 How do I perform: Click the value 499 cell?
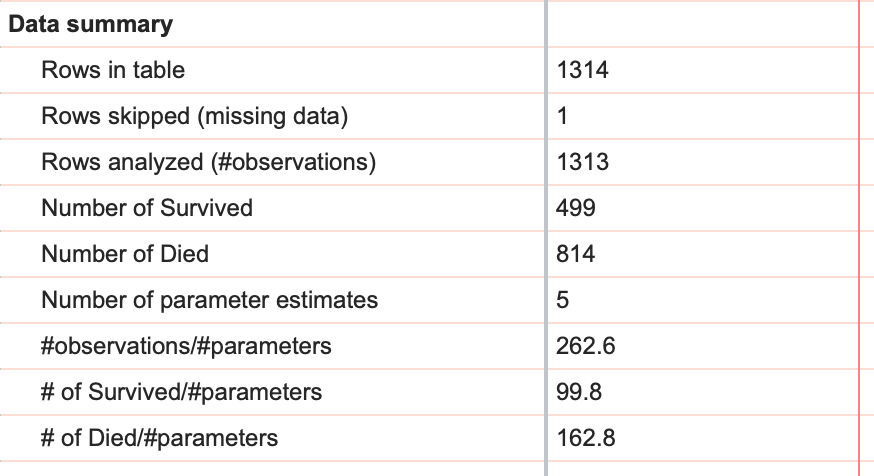[x=576, y=208]
